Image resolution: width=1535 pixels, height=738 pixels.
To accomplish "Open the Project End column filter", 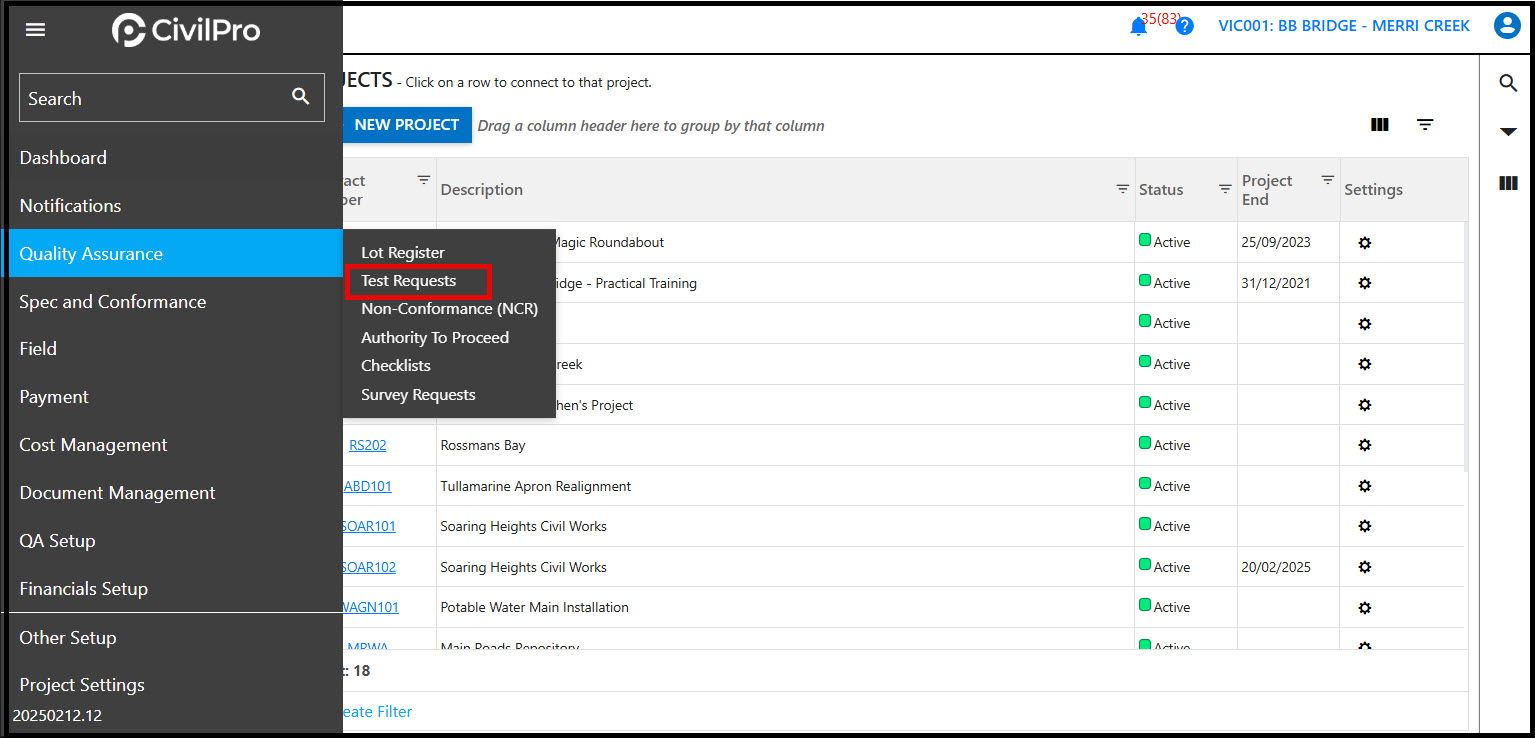I will [1327, 180].
